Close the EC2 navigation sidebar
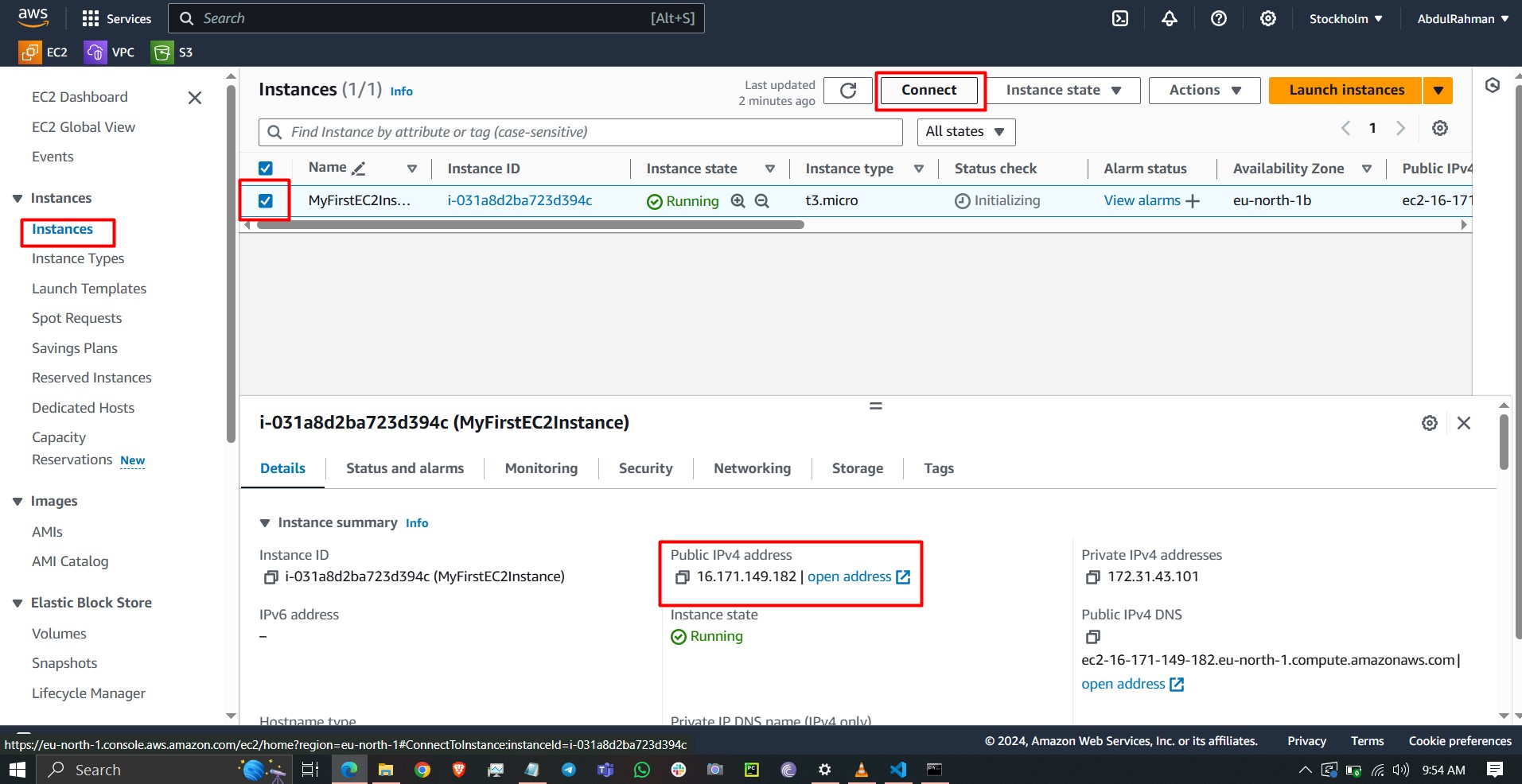The width and height of the screenshot is (1522, 784). click(195, 98)
